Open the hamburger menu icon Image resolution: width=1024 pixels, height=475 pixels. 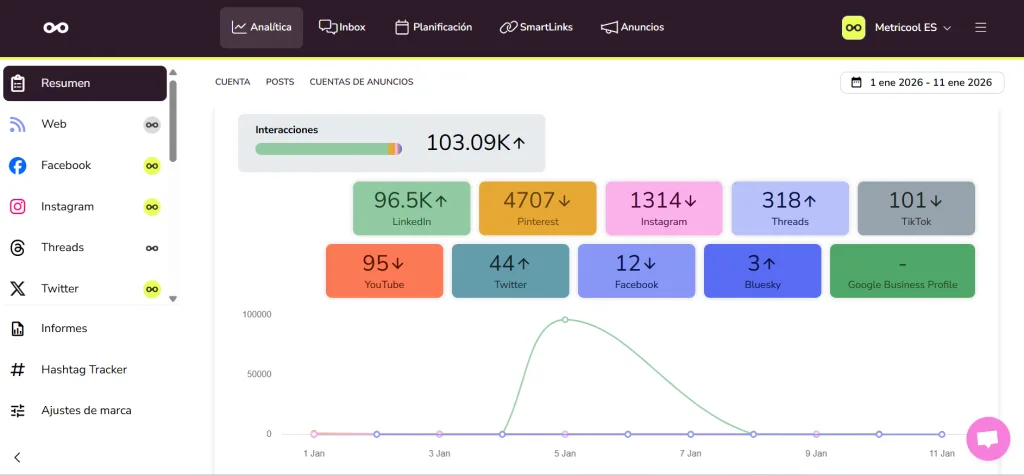(980, 27)
